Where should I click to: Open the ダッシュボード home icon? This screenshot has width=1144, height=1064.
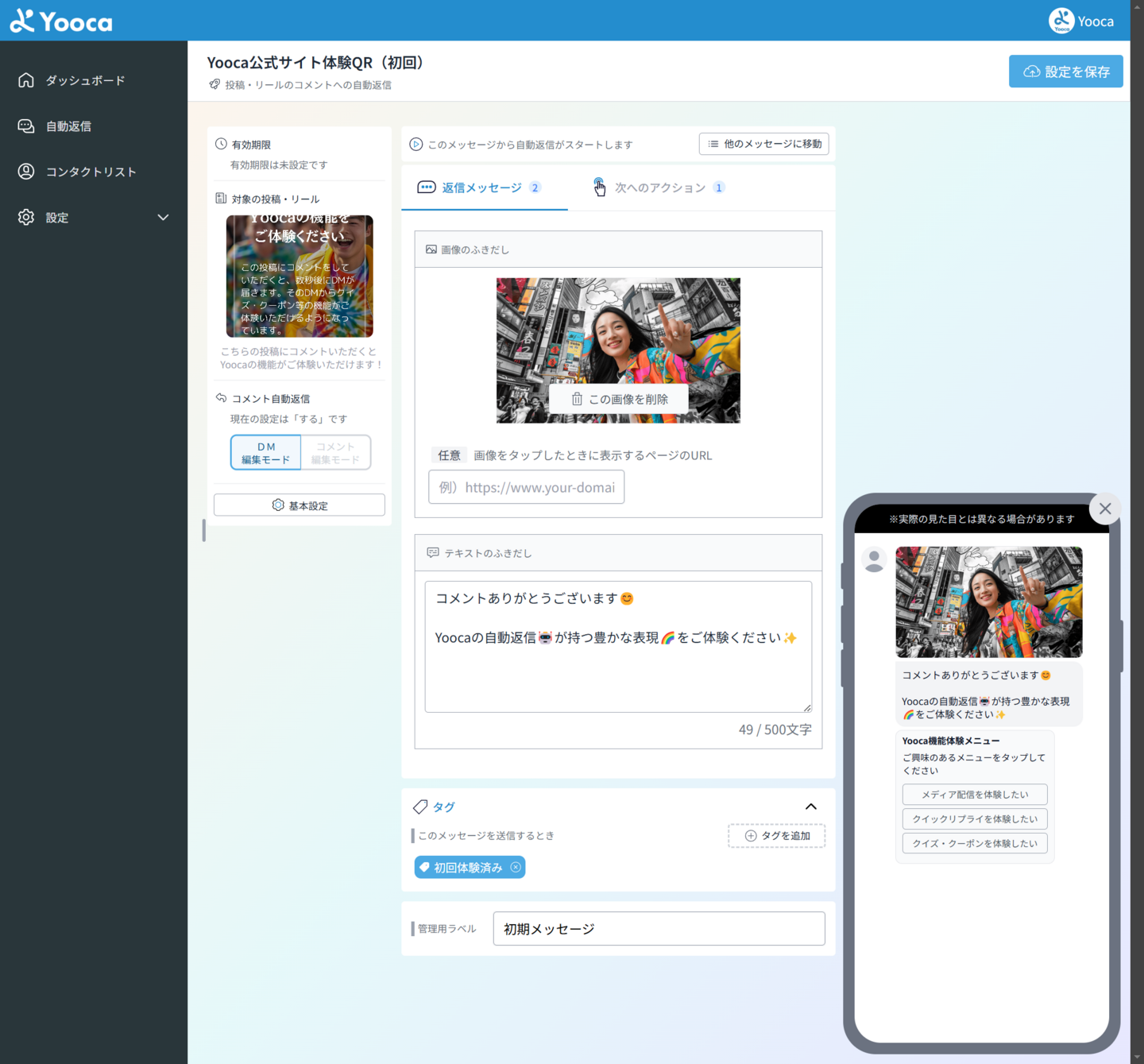[x=26, y=80]
